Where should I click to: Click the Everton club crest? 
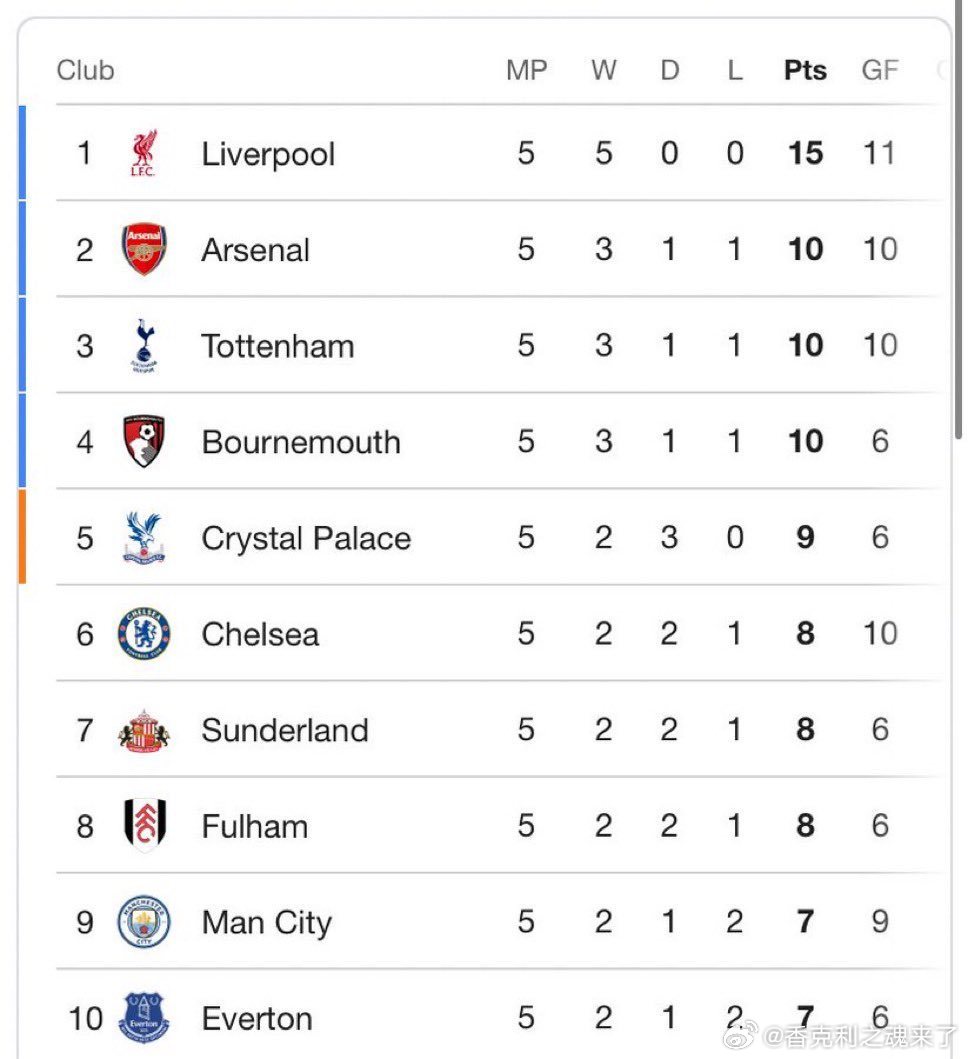[144, 1018]
